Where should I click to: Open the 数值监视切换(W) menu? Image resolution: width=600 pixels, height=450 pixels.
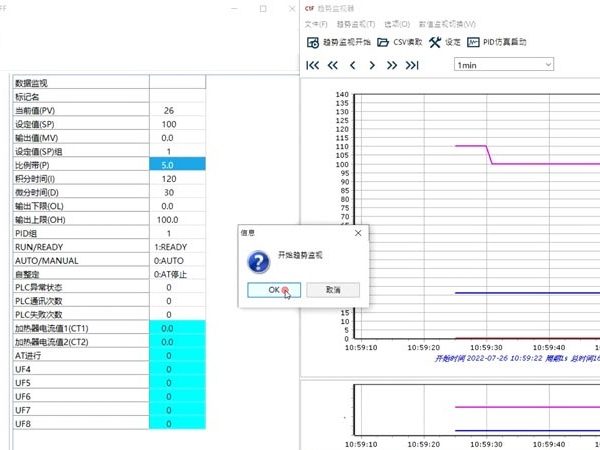coord(448,23)
